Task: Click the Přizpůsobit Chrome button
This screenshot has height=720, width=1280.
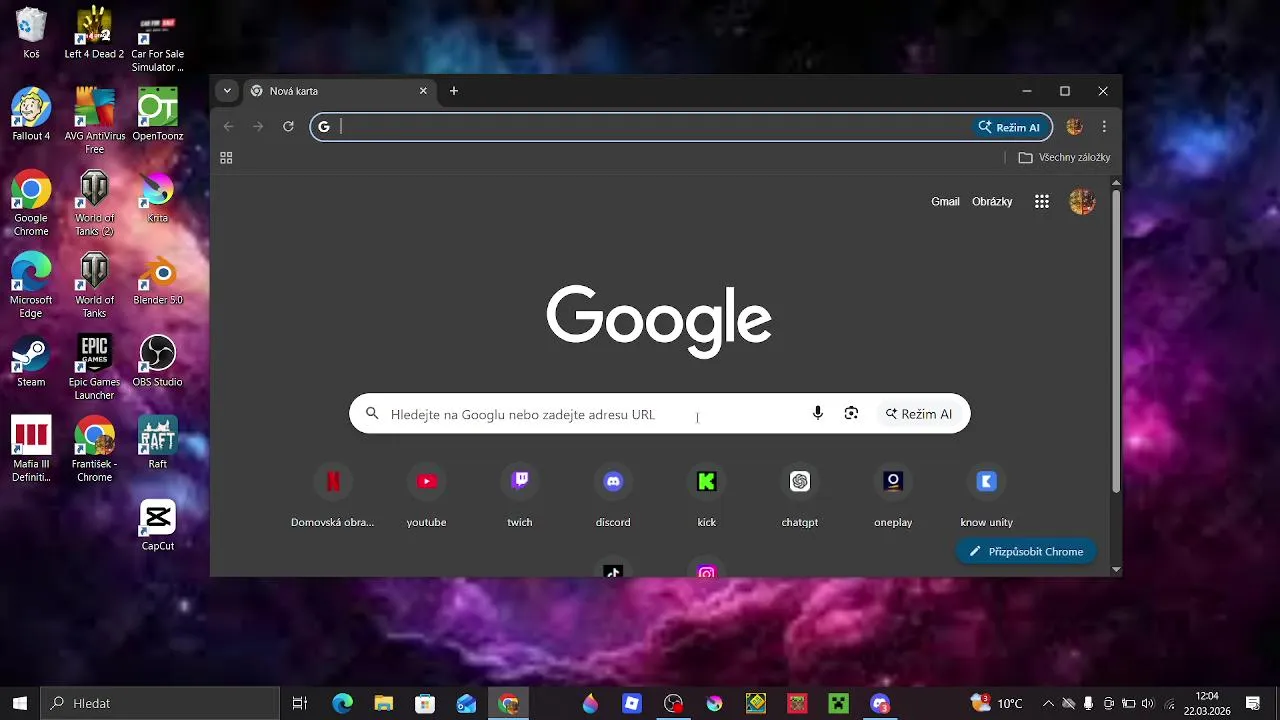Action: (x=1026, y=551)
